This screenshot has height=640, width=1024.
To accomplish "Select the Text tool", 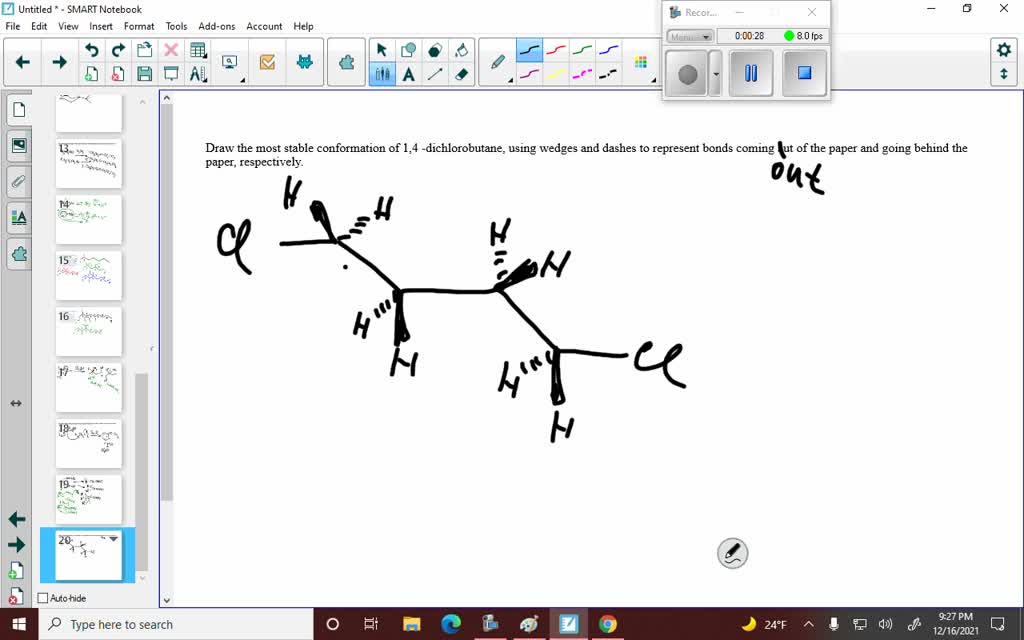I will coord(409,72).
